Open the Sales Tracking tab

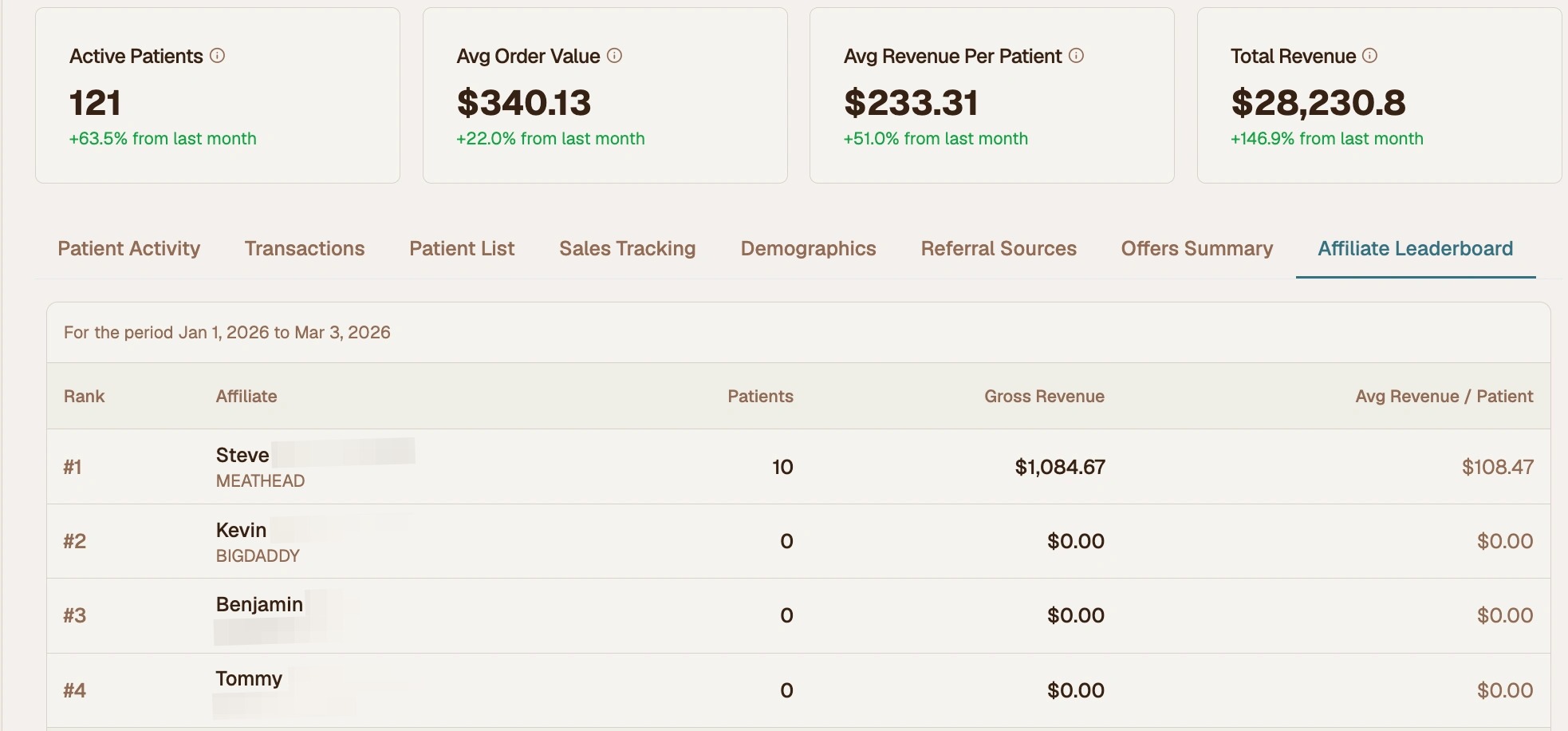click(627, 248)
